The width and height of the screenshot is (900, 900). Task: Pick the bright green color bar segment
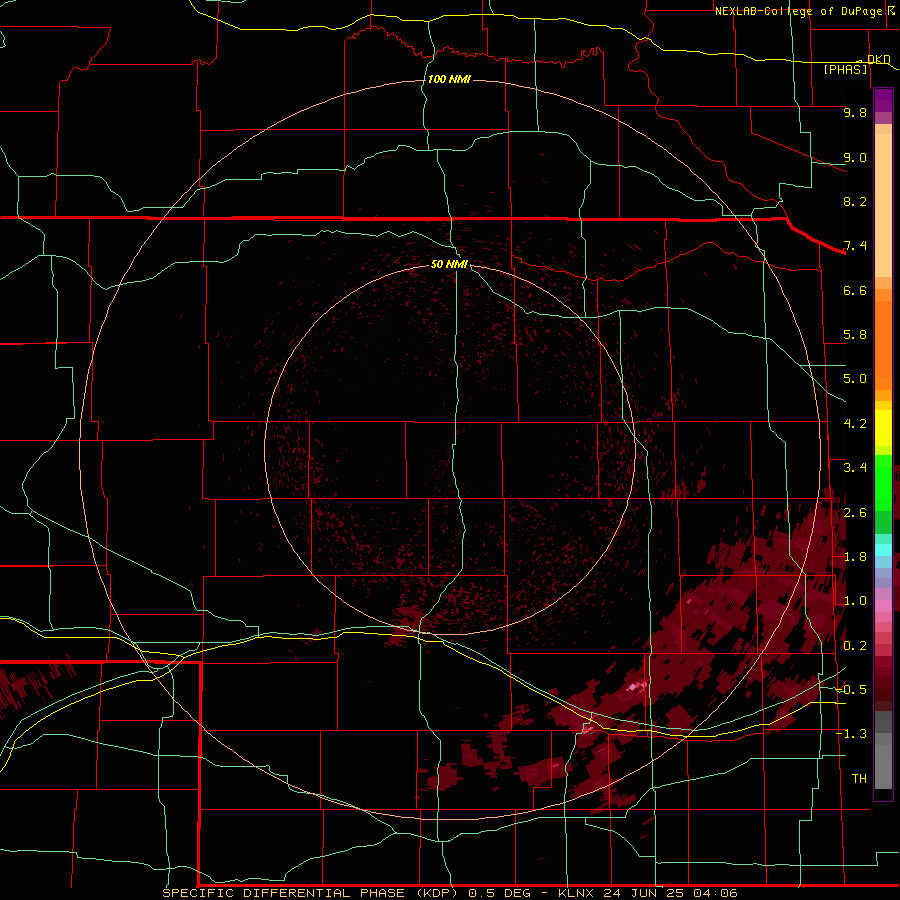coord(883,482)
